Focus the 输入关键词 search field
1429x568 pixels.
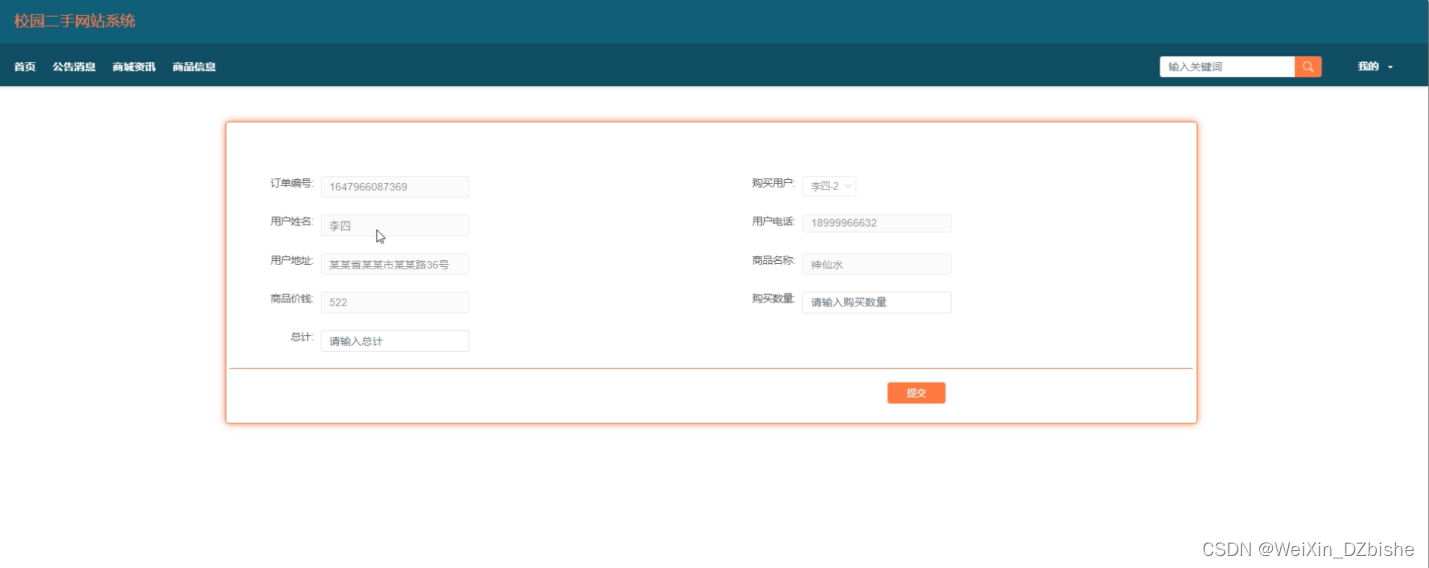(x=1227, y=67)
